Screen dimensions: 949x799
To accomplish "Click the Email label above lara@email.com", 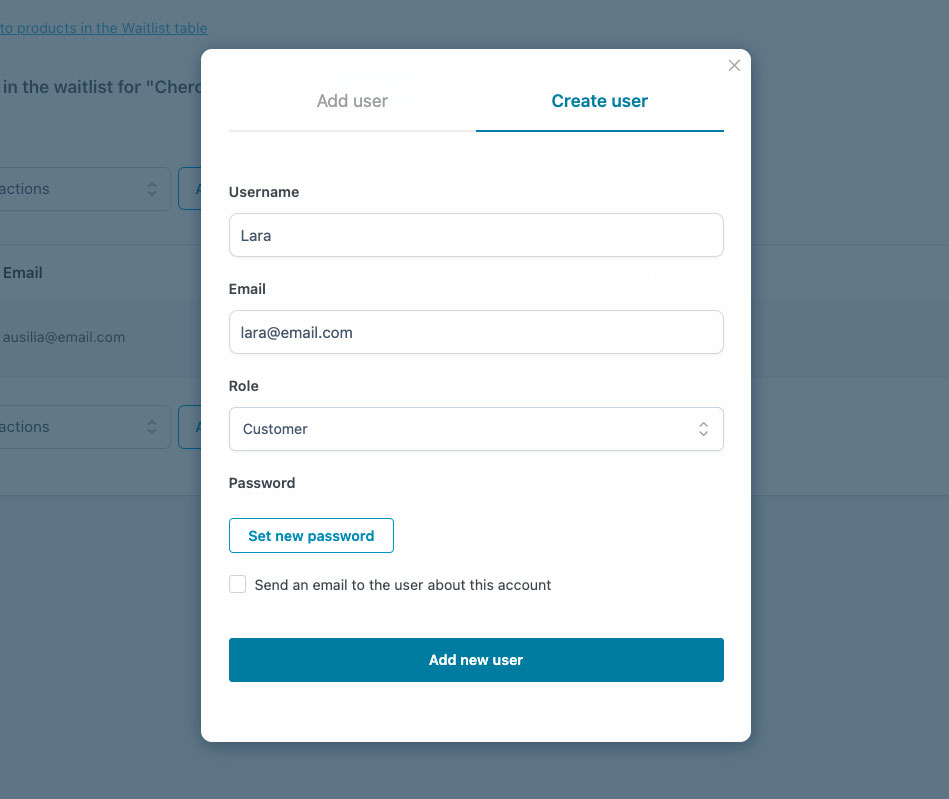I will pyautogui.click(x=247, y=289).
